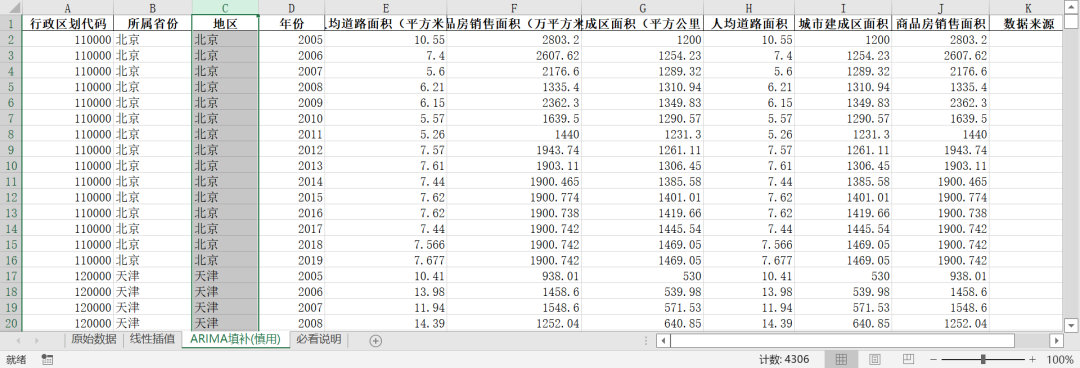Open the 必看说明 sheet tab
The image size is (1080, 368).
coord(319,339)
